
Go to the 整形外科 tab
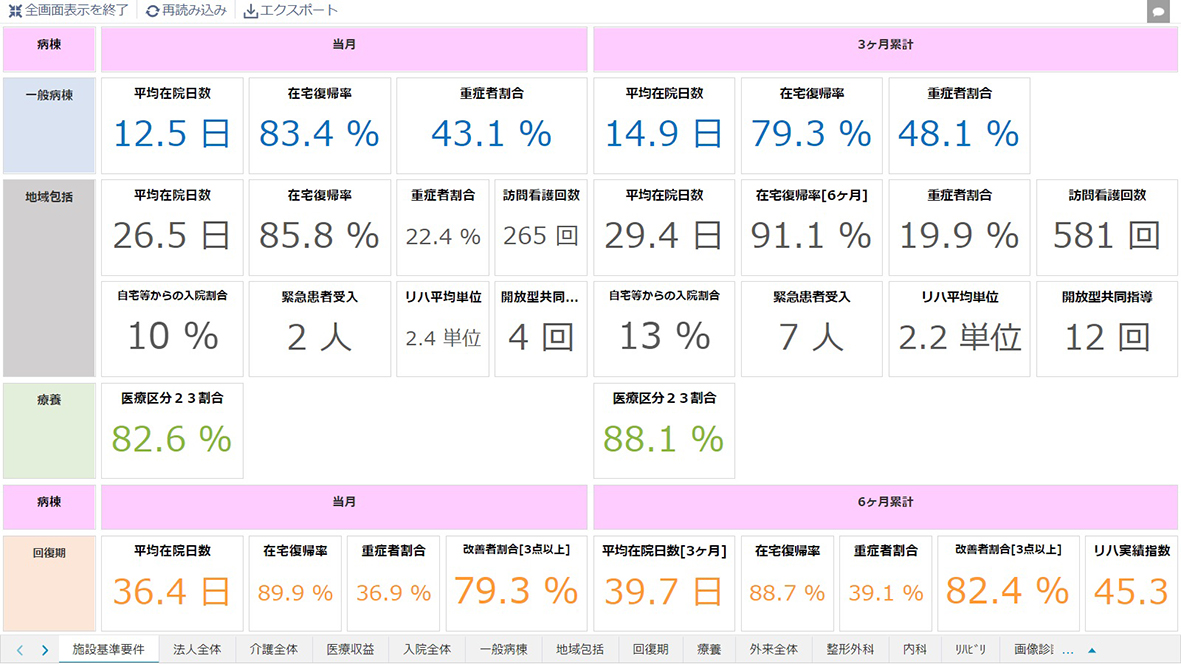tap(850, 650)
